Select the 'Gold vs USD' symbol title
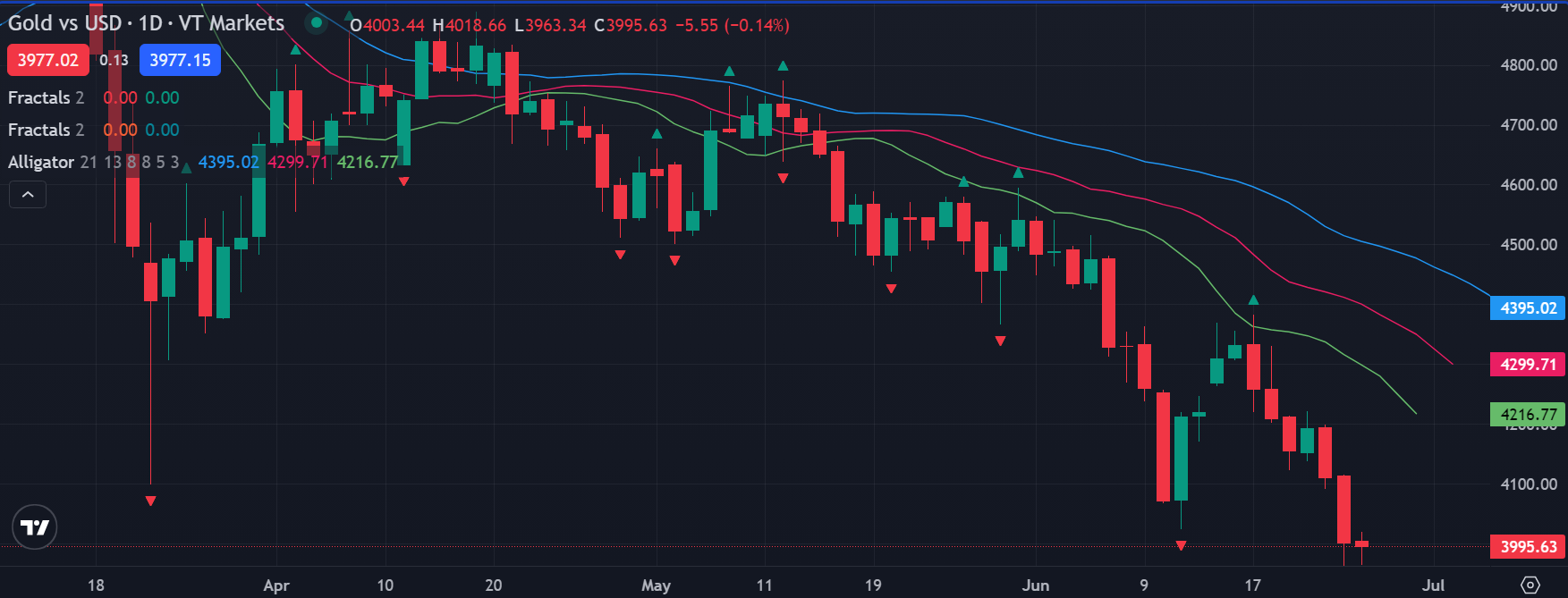 pos(64,23)
